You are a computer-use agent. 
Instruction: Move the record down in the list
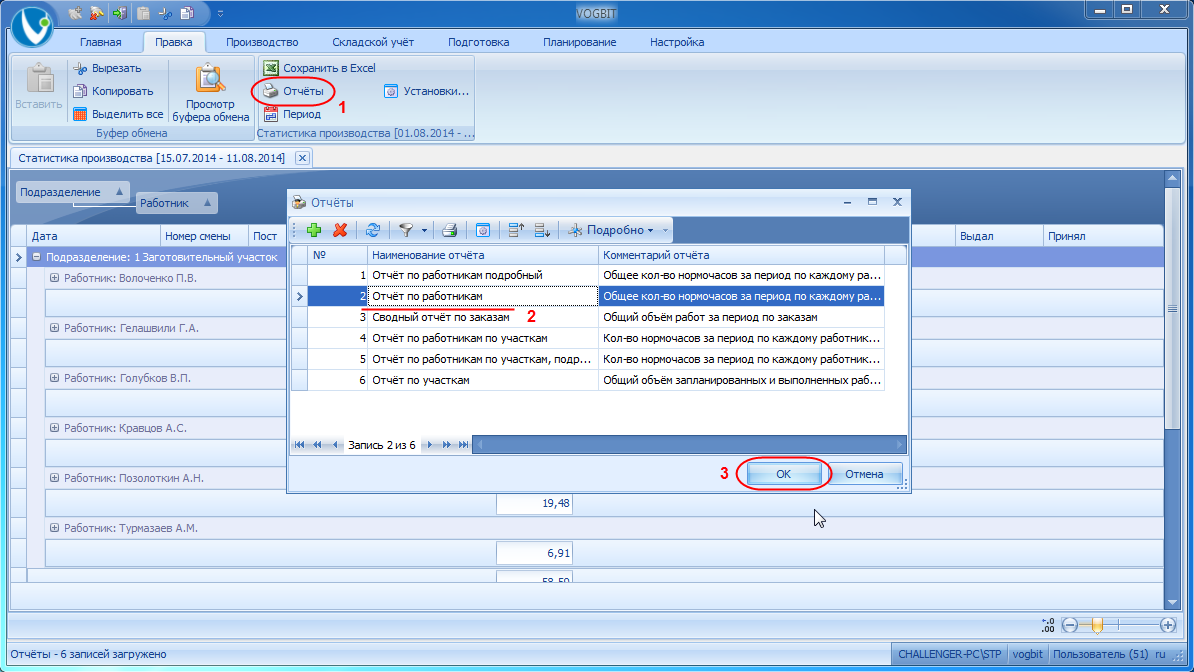pyautogui.click(x=542, y=230)
